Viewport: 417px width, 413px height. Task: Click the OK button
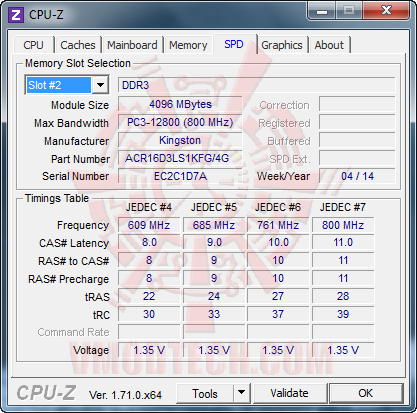tap(366, 393)
